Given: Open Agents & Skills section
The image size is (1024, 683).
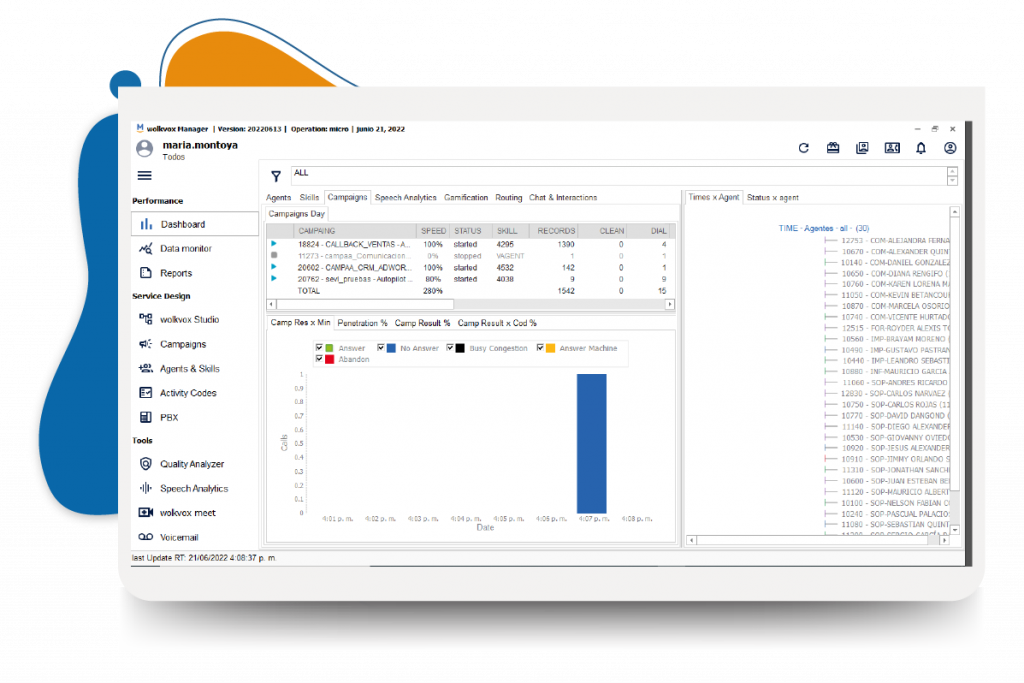Looking at the screenshot, I should pos(189,368).
